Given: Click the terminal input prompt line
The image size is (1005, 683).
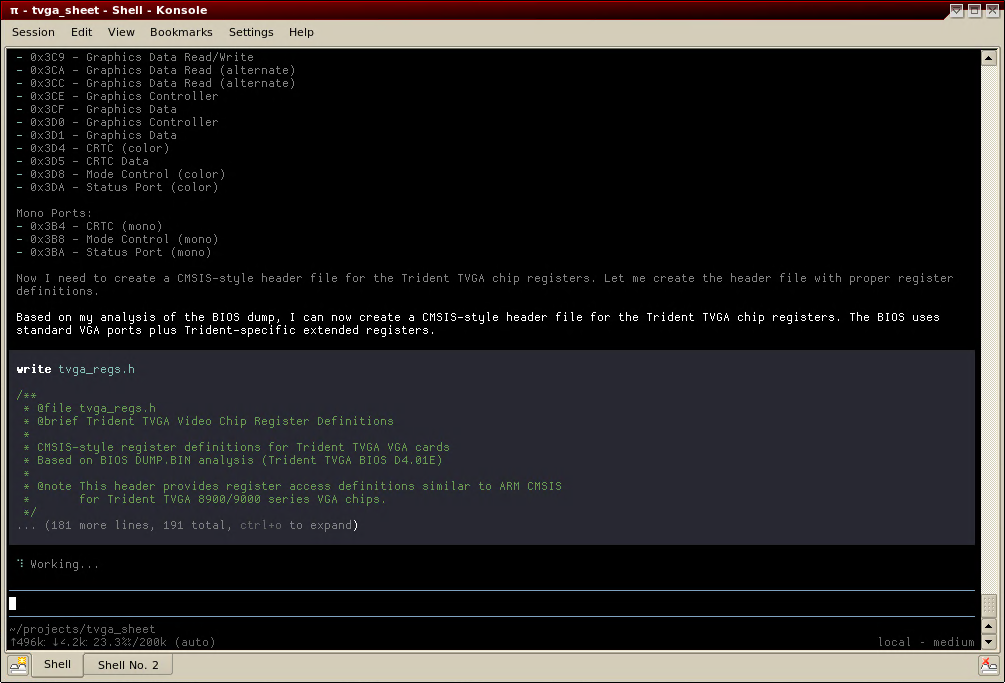Looking at the screenshot, I should [492, 604].
